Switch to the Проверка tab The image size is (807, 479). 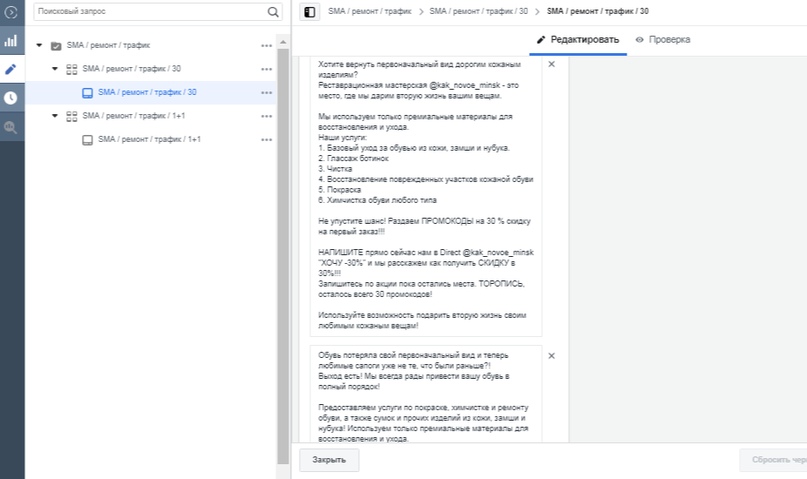[663, 40]
